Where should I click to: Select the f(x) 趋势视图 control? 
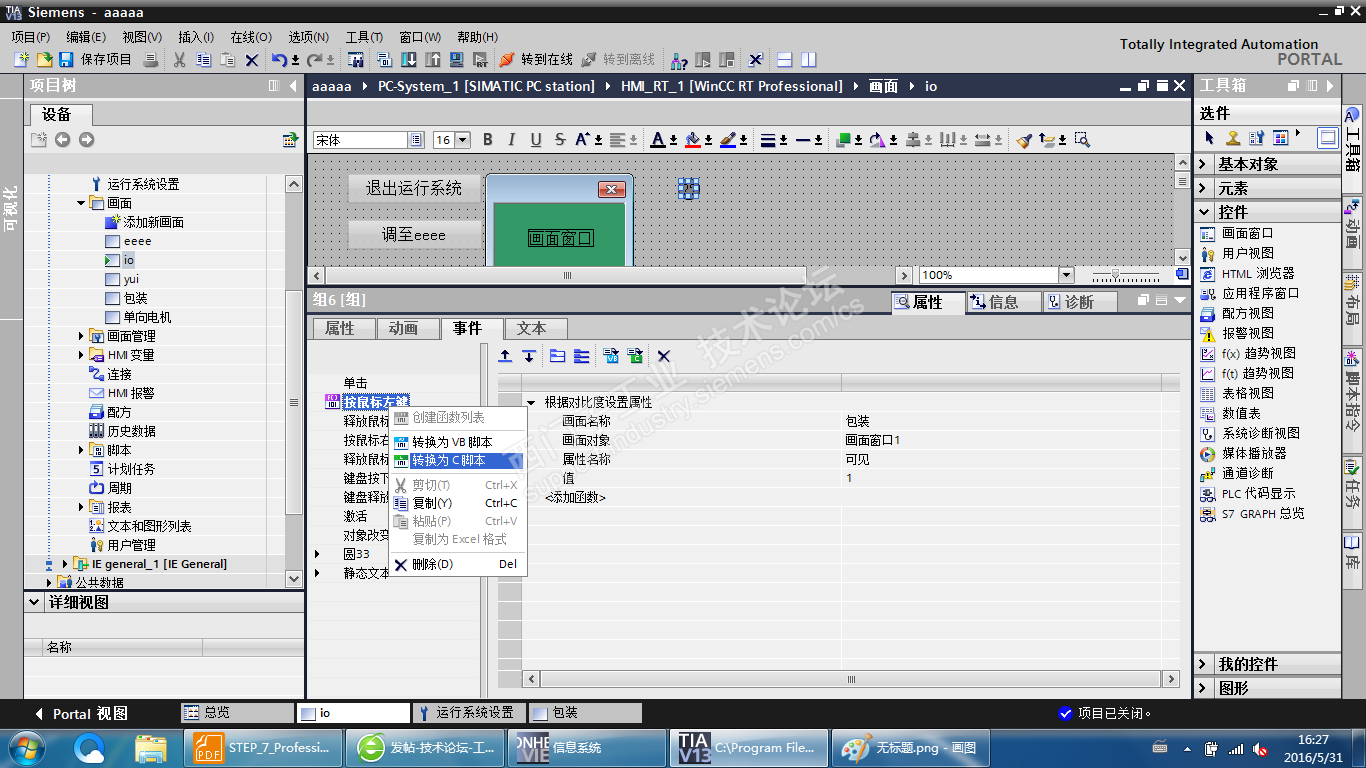coord(1258,353)
